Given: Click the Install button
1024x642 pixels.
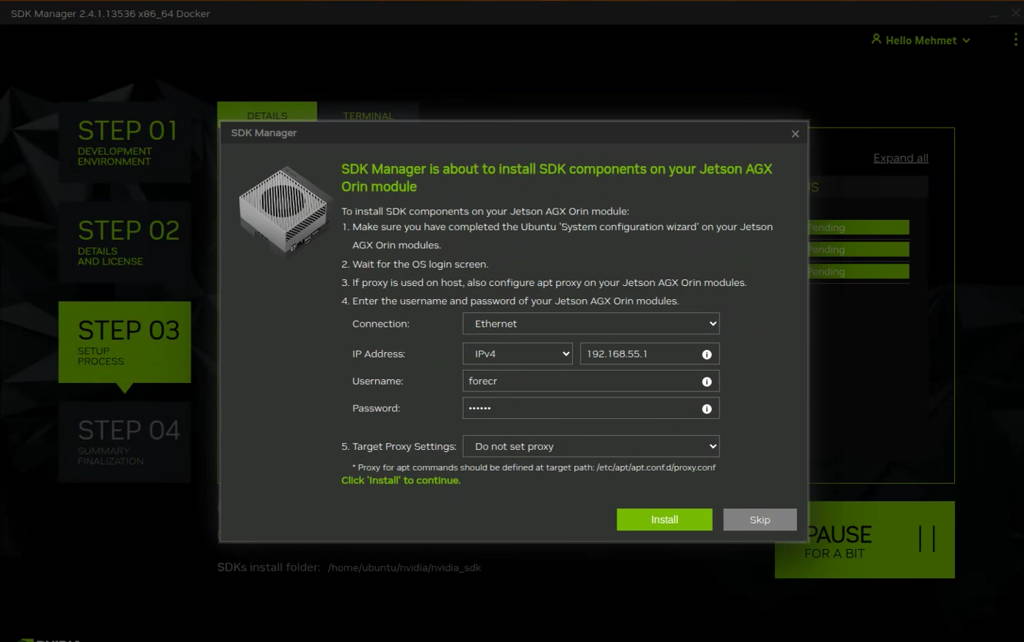Looking at the screenshot, I should click(664, 519).
